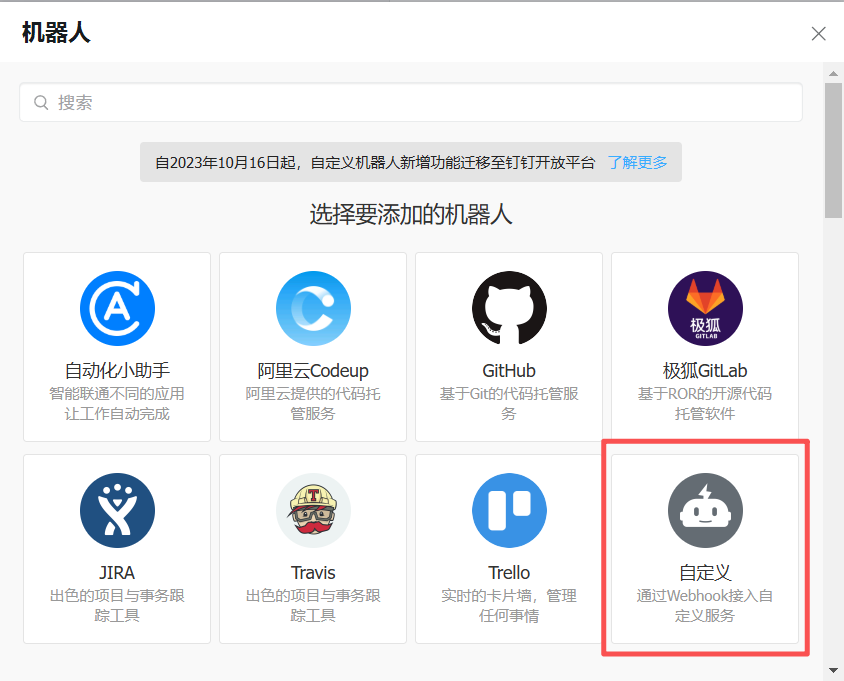
Task: Click the search magnifier icon
Action: pyautogui.click(x=41, y=102)
